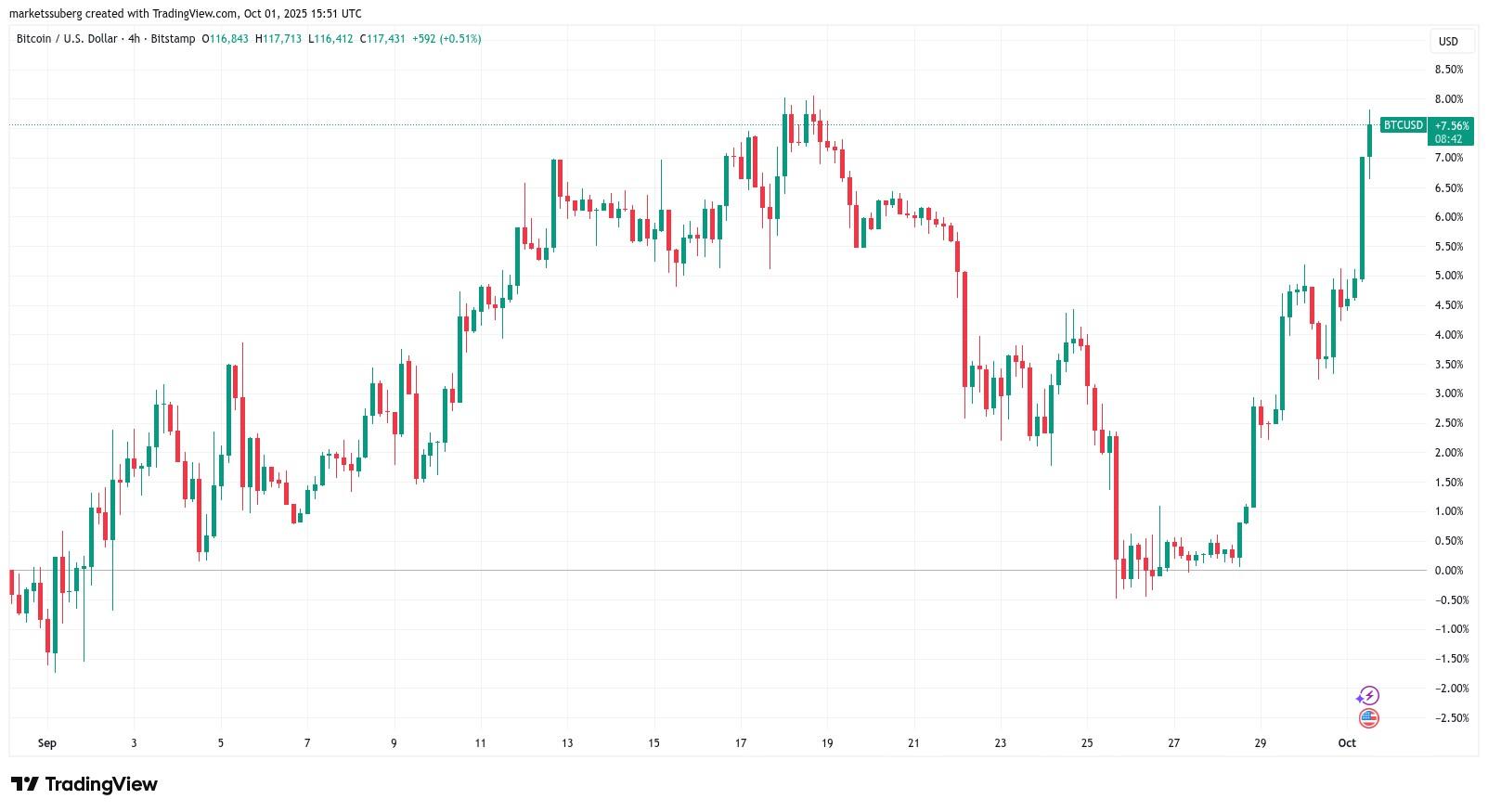Click the purple lightning event icon

1368,695
